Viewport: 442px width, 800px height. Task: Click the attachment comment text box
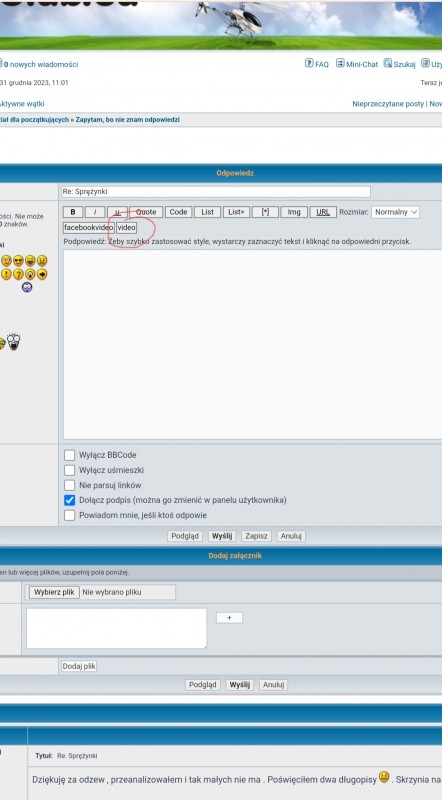116,628
